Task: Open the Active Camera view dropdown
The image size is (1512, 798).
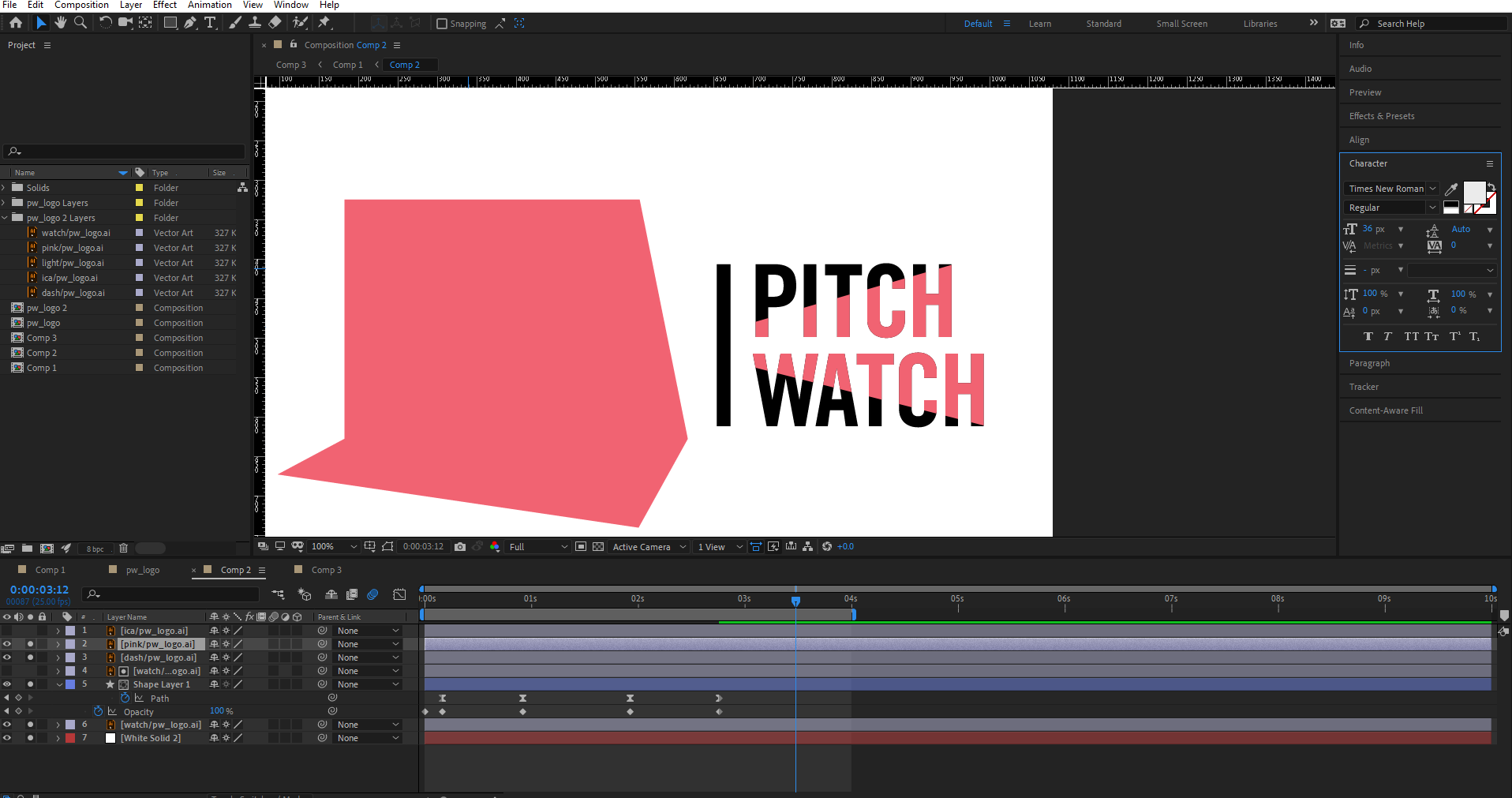Action: coord(646,546)
